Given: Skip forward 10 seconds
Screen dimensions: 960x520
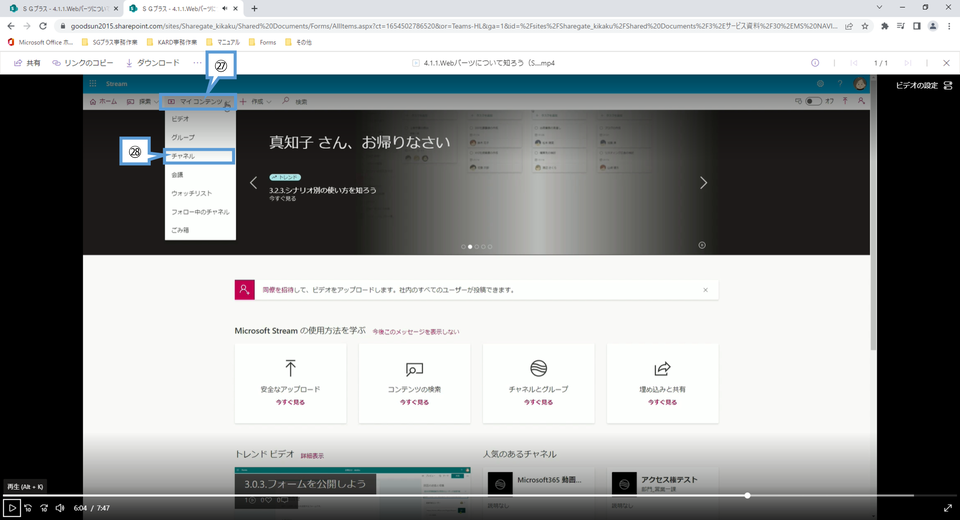Looking at the screenshot, I should [x=44, y=508].
